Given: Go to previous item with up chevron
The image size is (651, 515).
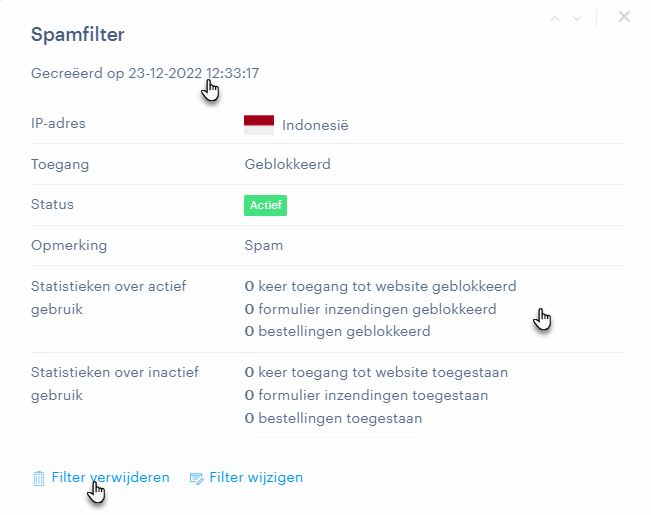Looking at the screenshot, I should 555,18.
